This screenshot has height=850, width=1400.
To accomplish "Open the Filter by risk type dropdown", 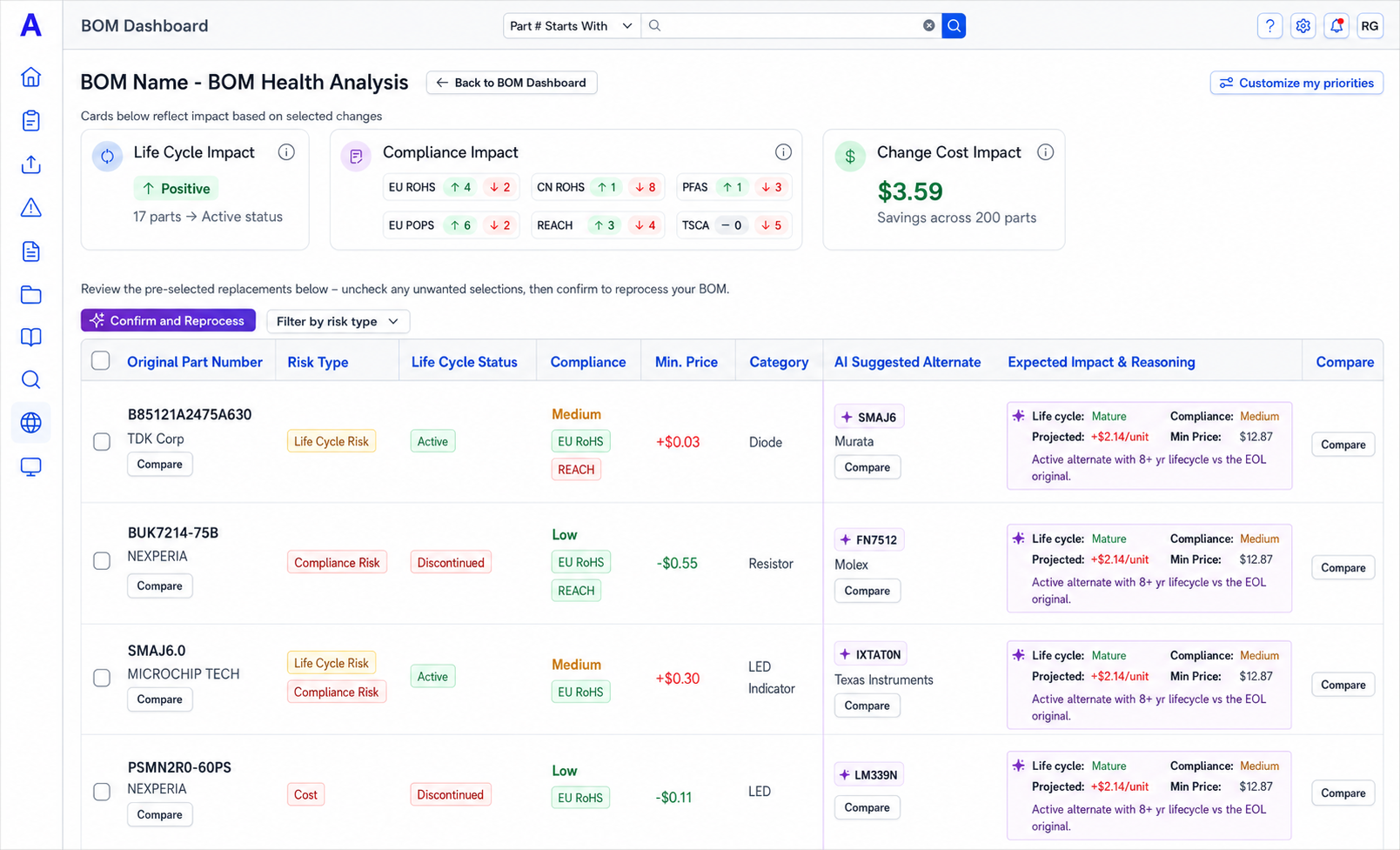I will tap(338, 321).
